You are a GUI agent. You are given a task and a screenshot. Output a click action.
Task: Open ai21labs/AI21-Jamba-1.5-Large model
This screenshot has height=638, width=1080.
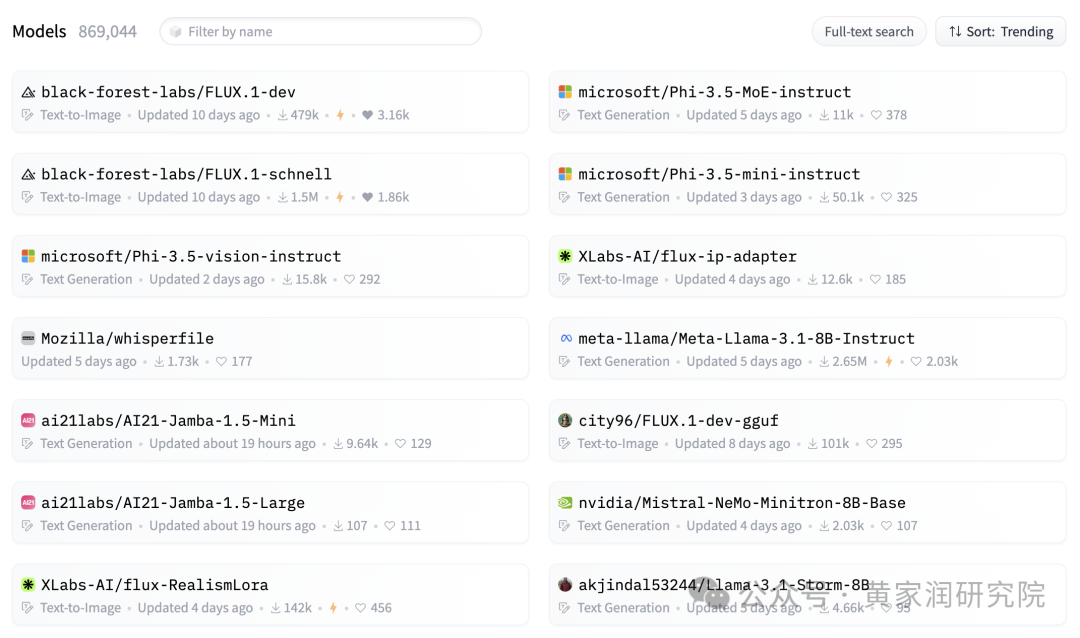[x=173, y=502]
